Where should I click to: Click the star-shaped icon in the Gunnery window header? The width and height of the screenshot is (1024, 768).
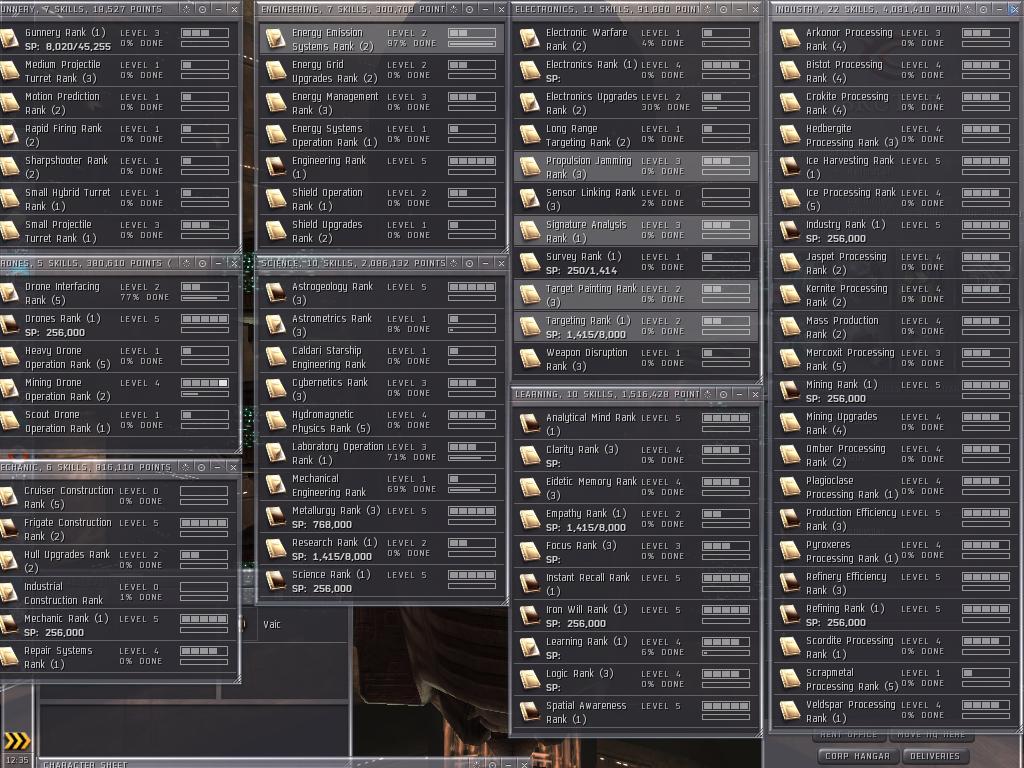click(x=187, y=9)
